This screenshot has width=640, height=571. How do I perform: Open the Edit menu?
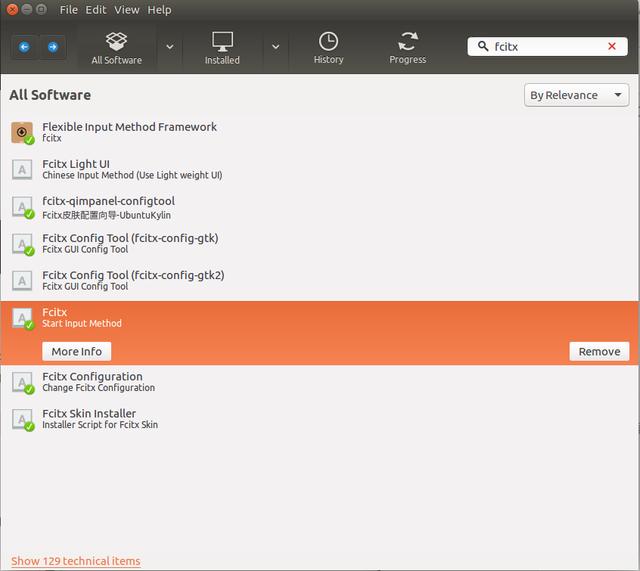[96, 10]
